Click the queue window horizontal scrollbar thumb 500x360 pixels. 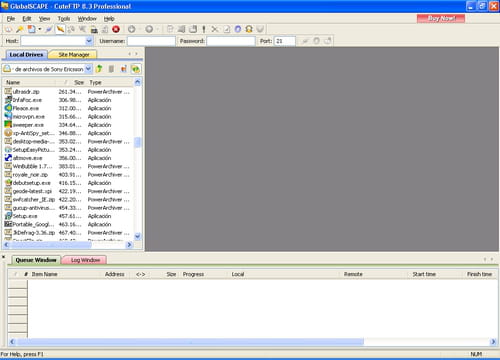tap(190, 342)
